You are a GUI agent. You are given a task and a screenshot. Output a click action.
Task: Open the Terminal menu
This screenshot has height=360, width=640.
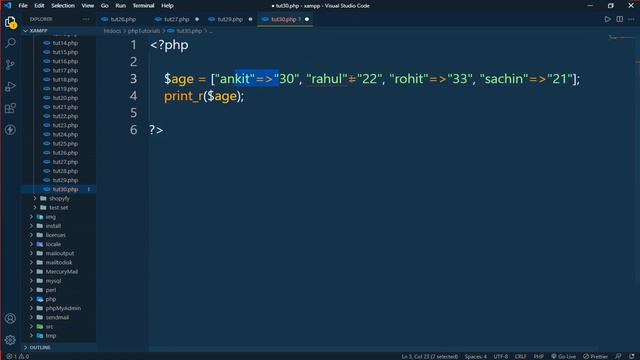(x=143, y=6)
